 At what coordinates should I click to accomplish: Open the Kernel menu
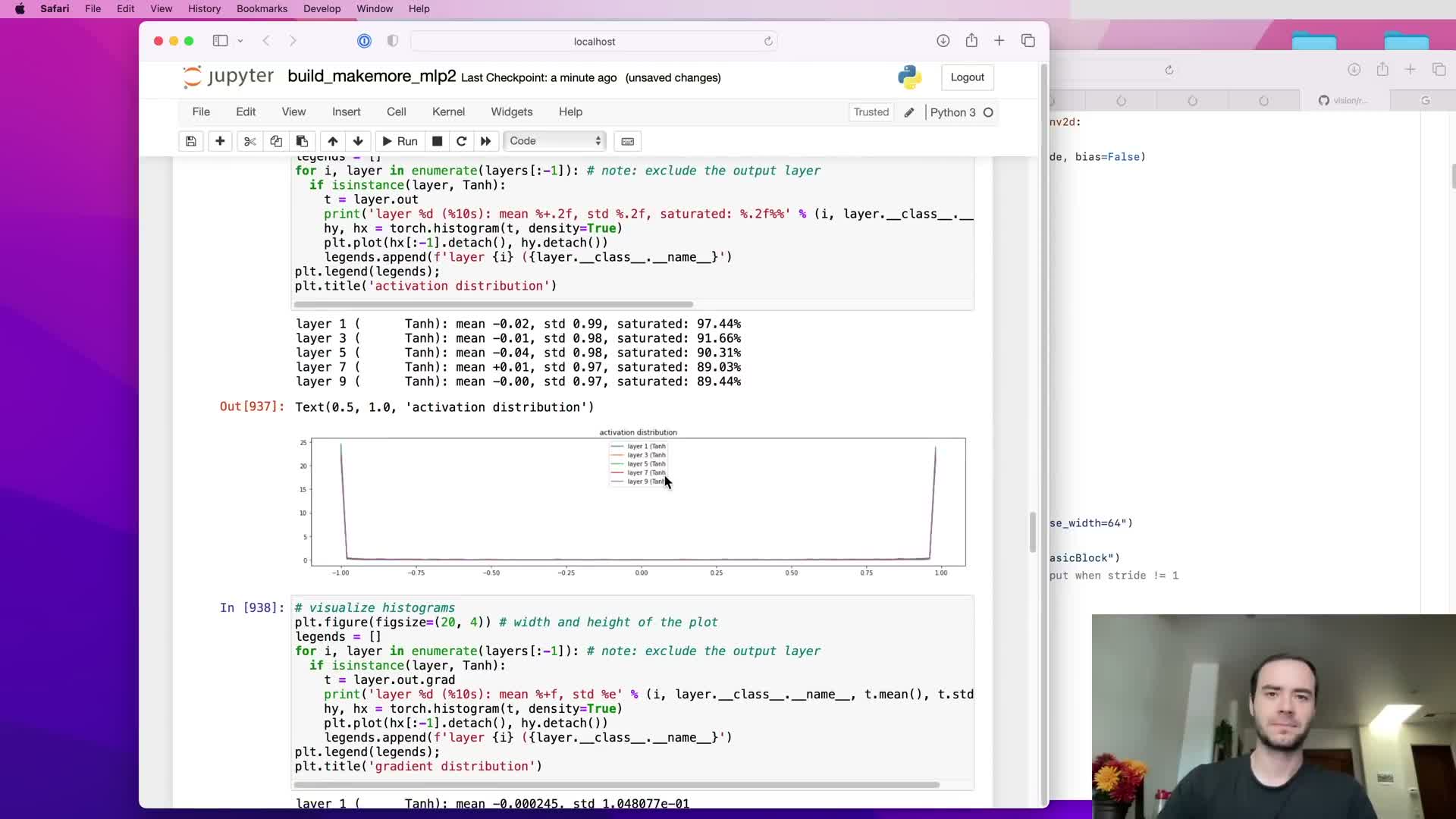coord(448,111)
